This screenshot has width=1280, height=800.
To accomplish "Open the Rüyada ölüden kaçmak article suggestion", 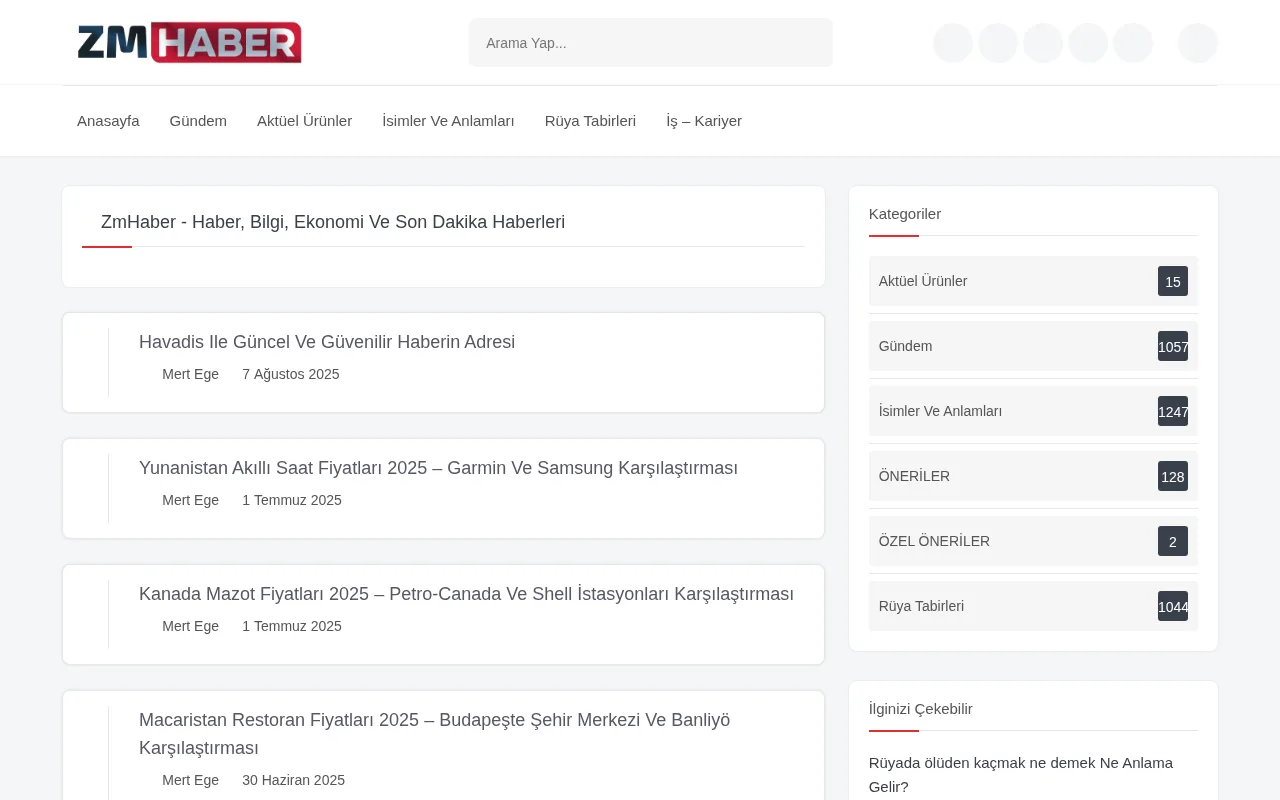I will tap(1020, 774).
